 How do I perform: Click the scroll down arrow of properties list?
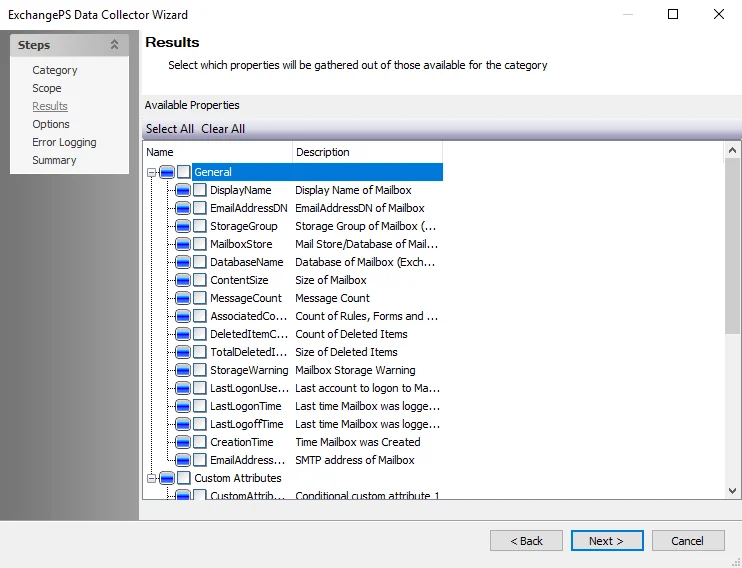pos(733,491)
